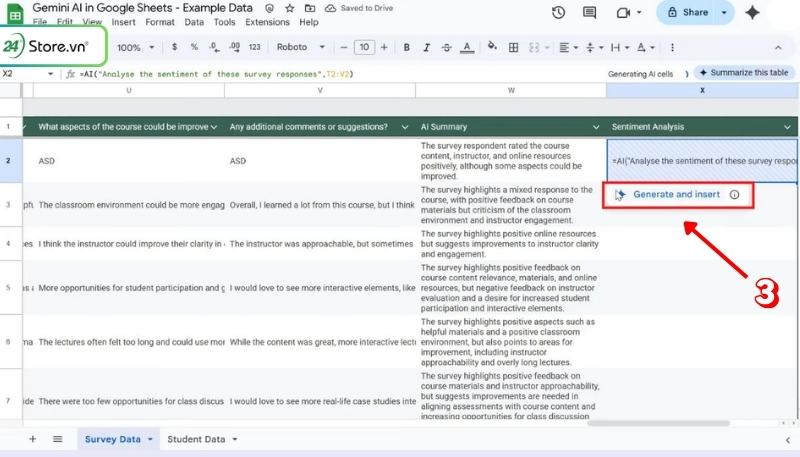
Task: Open the borders tool
Action: point(513,47)
